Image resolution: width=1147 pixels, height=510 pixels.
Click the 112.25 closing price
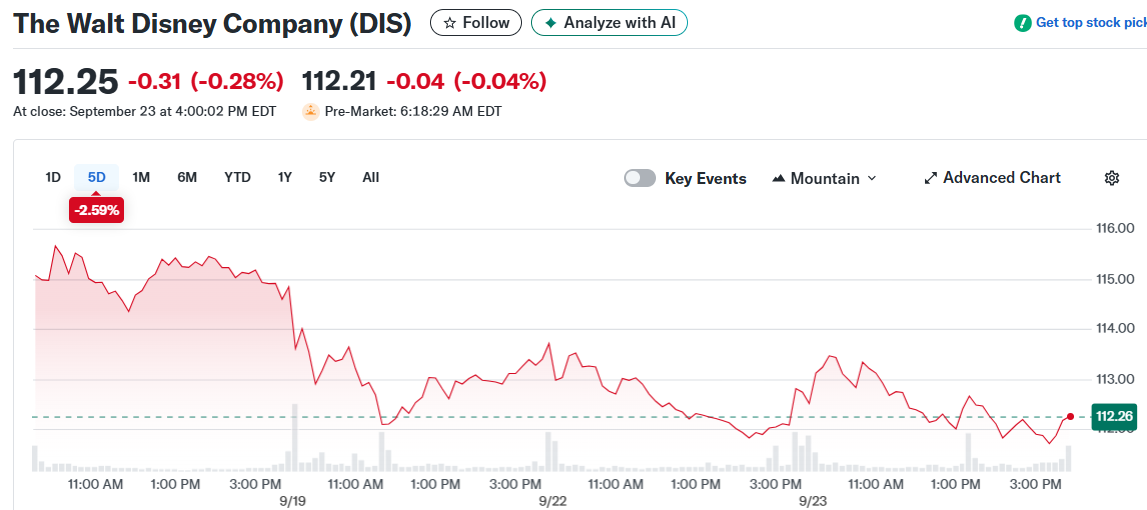click(66, 81)
